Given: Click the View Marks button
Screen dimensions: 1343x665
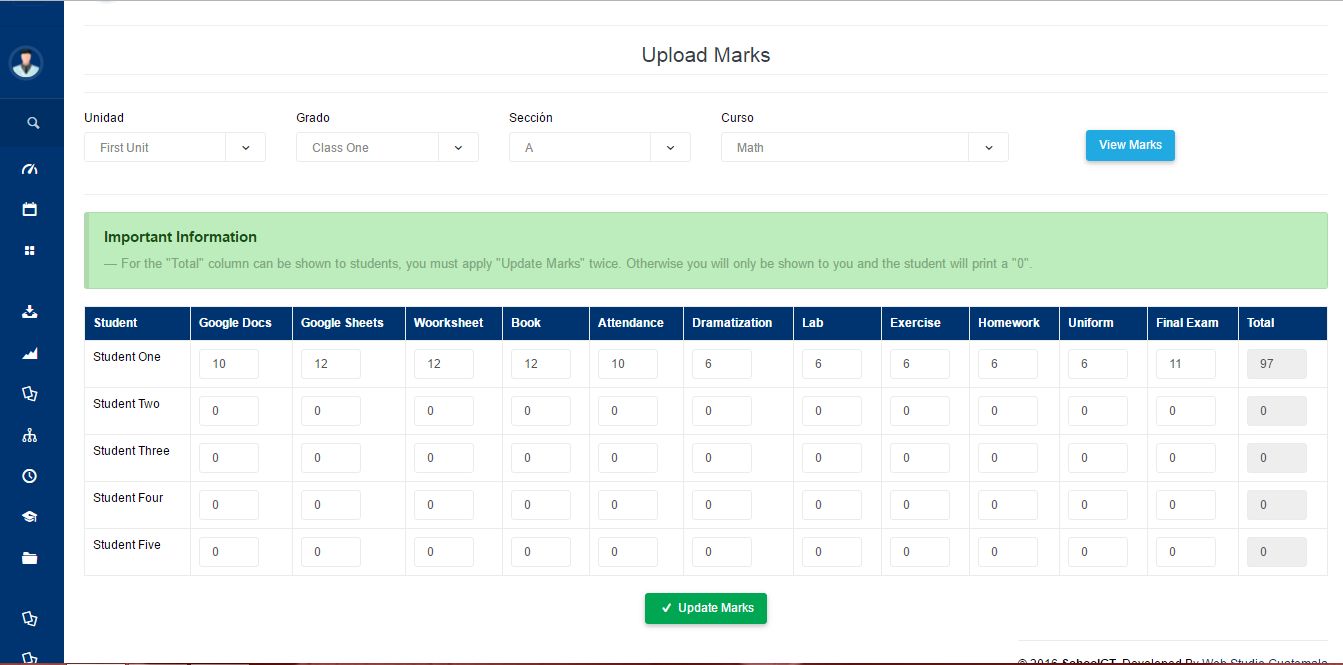Looking at the screenshot, I should [1130, 145].
